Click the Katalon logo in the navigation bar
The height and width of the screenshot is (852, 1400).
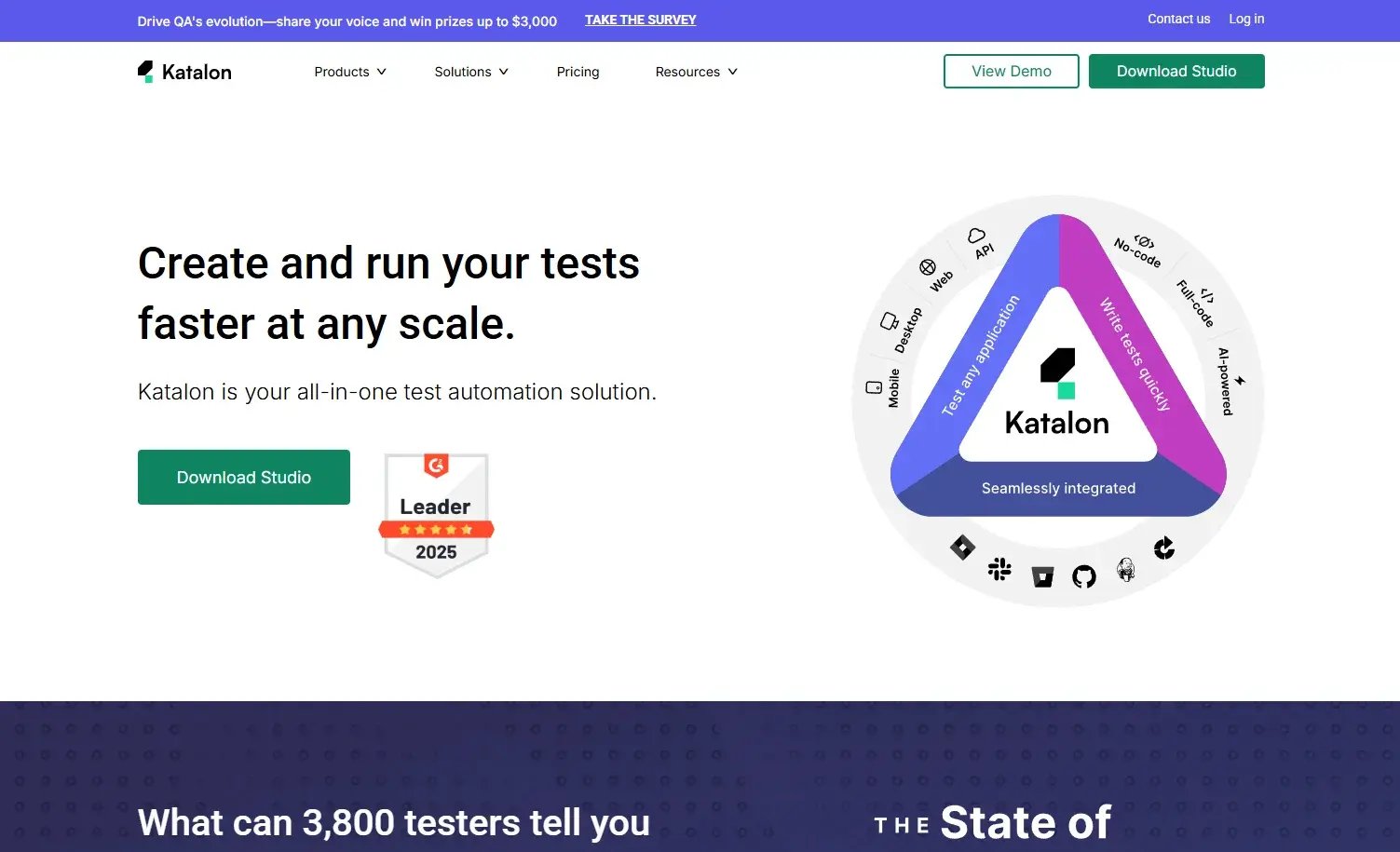(183, 72)
